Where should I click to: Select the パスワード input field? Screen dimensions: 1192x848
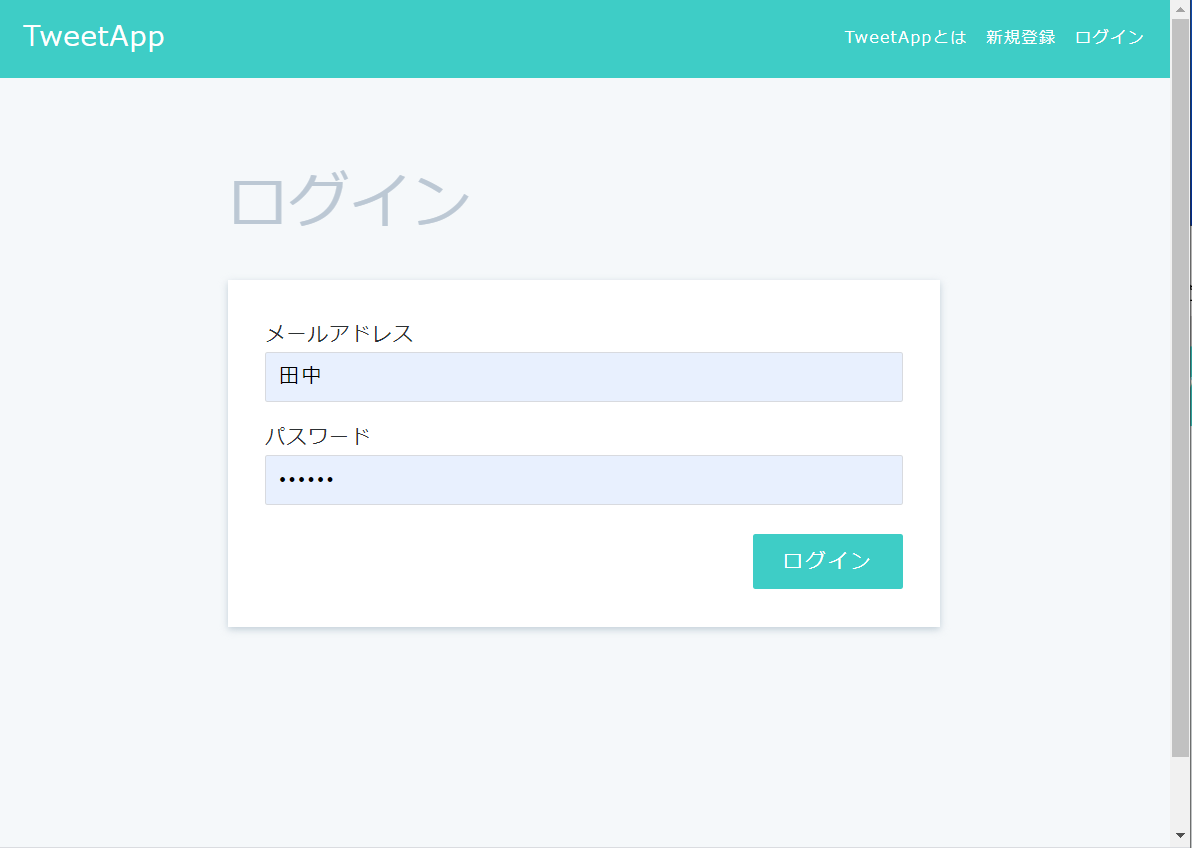click(x=584, y=480)
